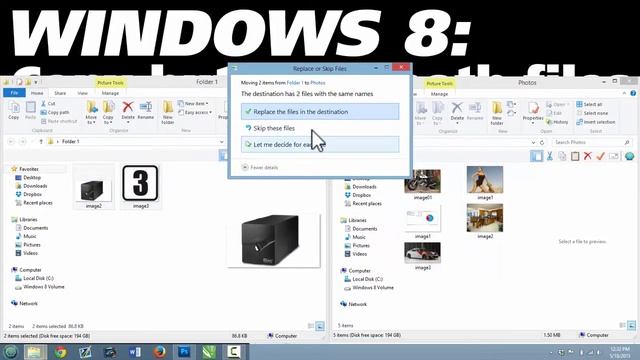This screenshot has width=640, height=360.
Task: Open Properties dropdown in Photos ribbon
Action: click(533, 113)
